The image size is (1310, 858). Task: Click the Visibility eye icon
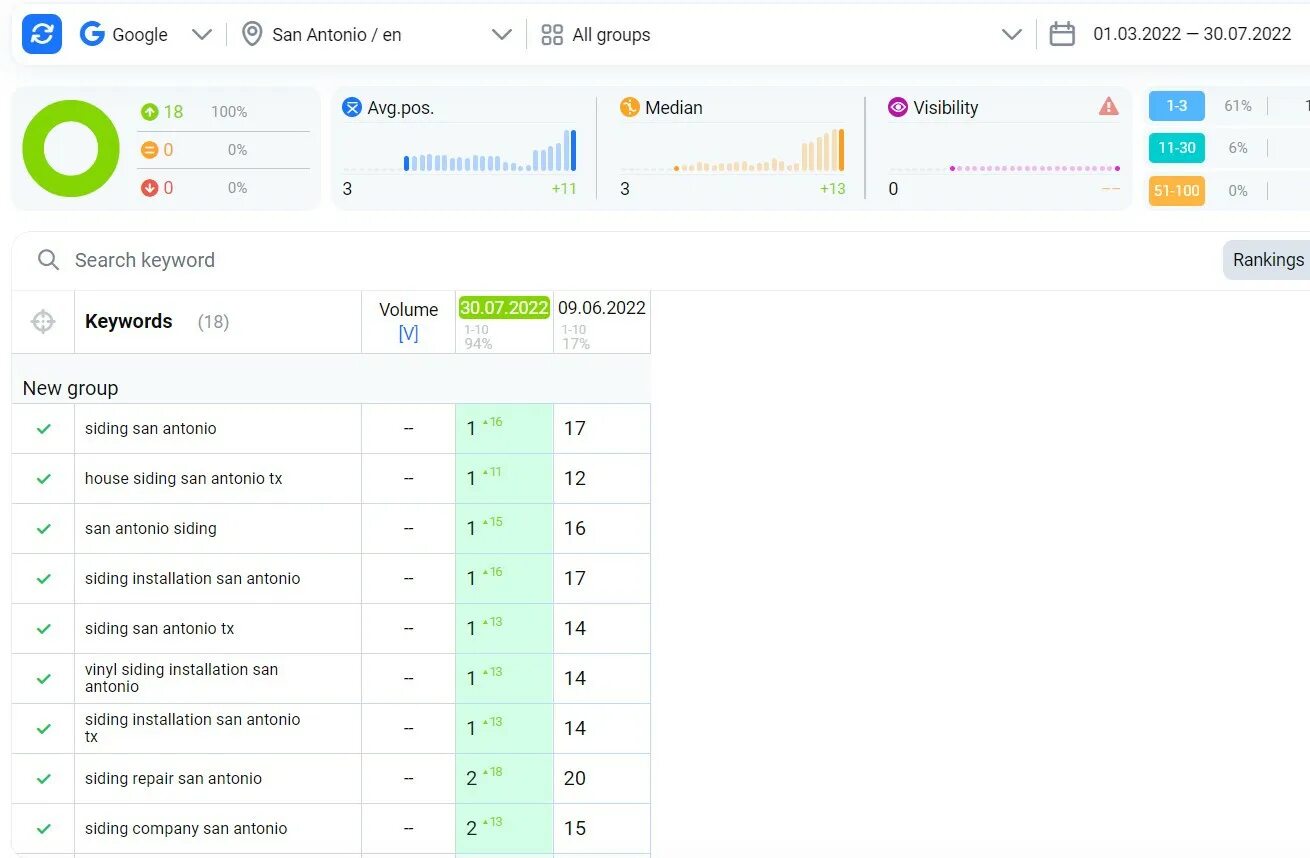pos(898,107)
